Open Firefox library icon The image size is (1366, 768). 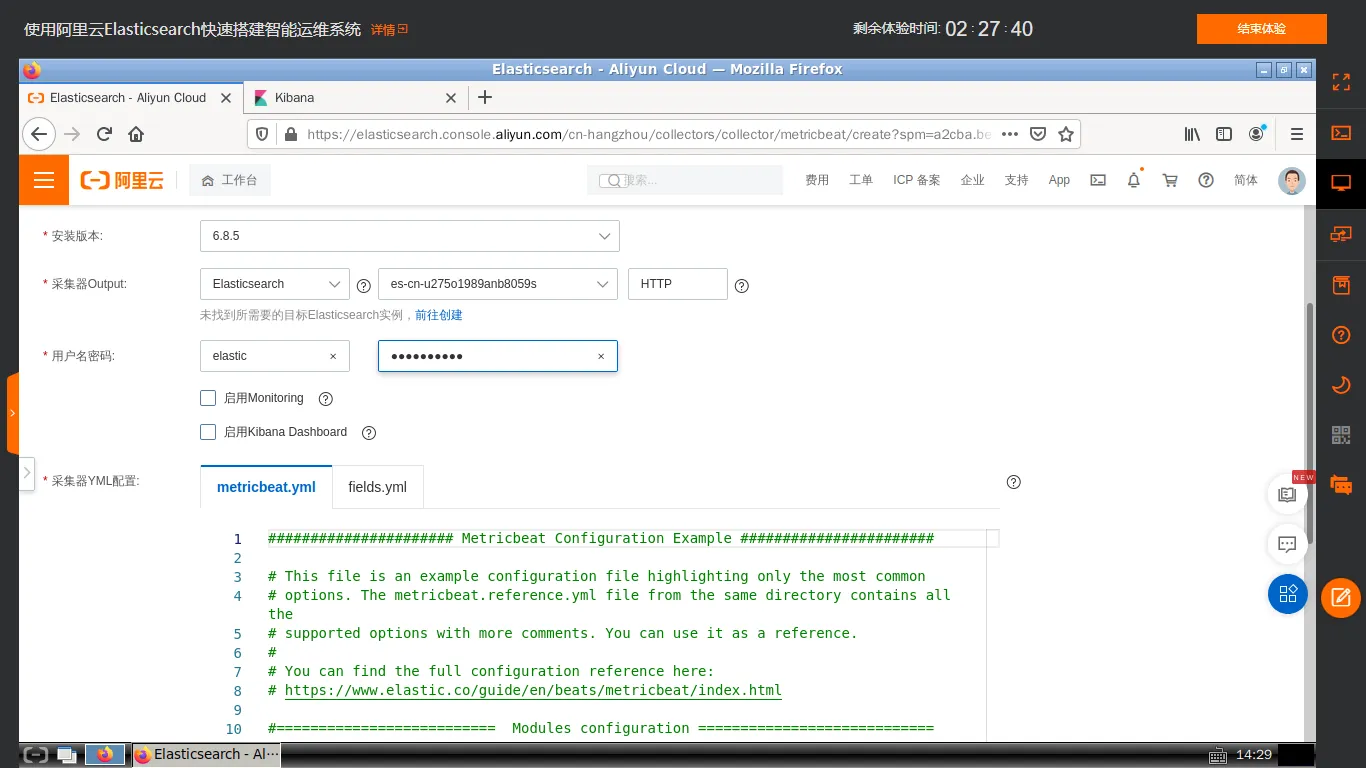coord(1192,134)
